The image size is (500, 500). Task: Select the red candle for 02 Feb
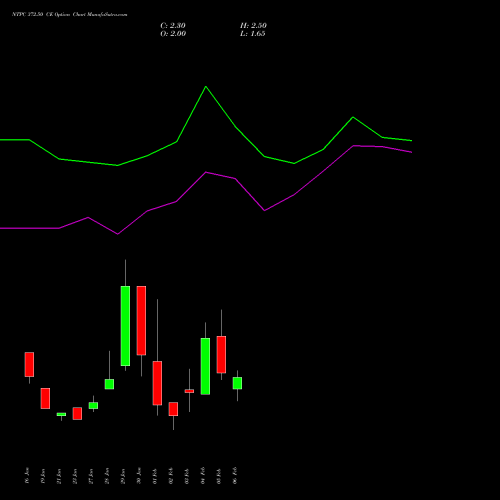173,409
